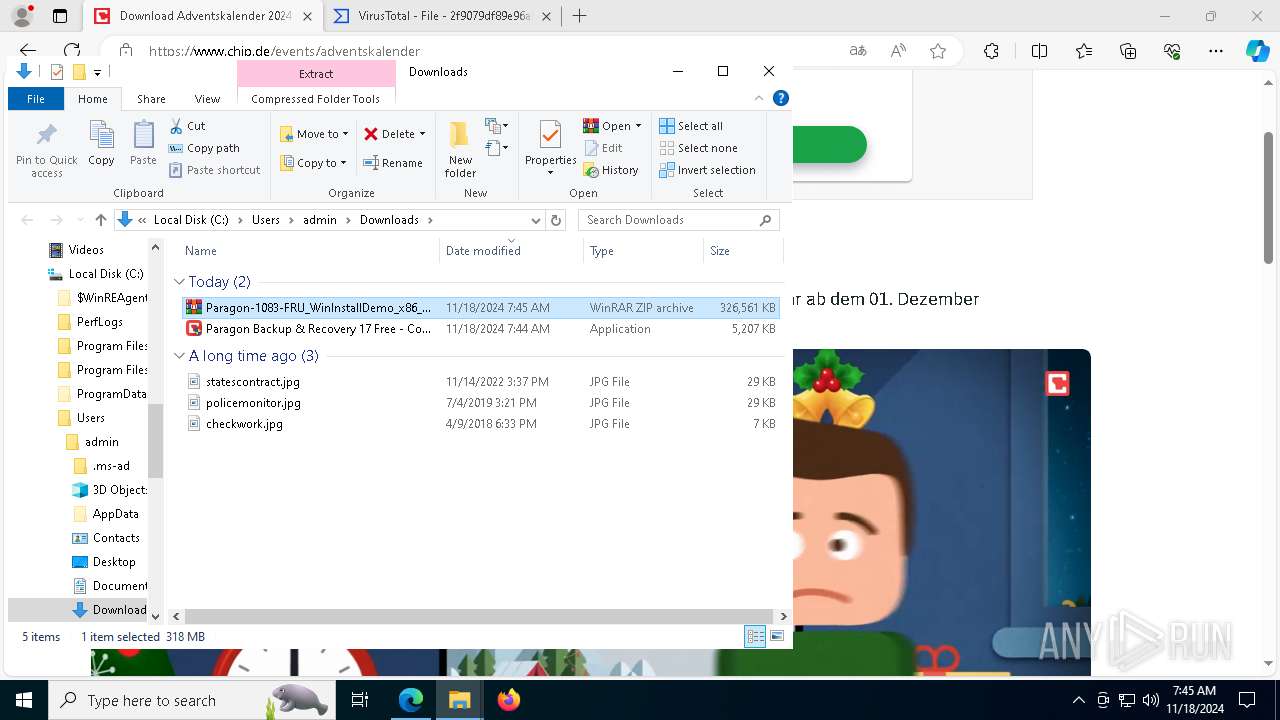Click Select all in ribbon
The image size is (1280, 720).
pos(691,126)
